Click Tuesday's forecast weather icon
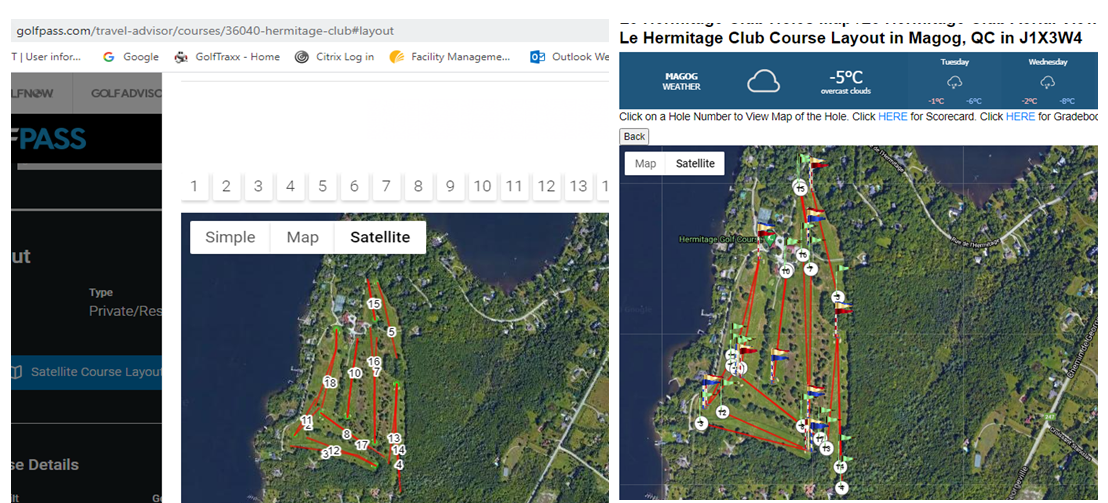The image size is (1108, 503). pyautogui.click(x=954, y=82)
